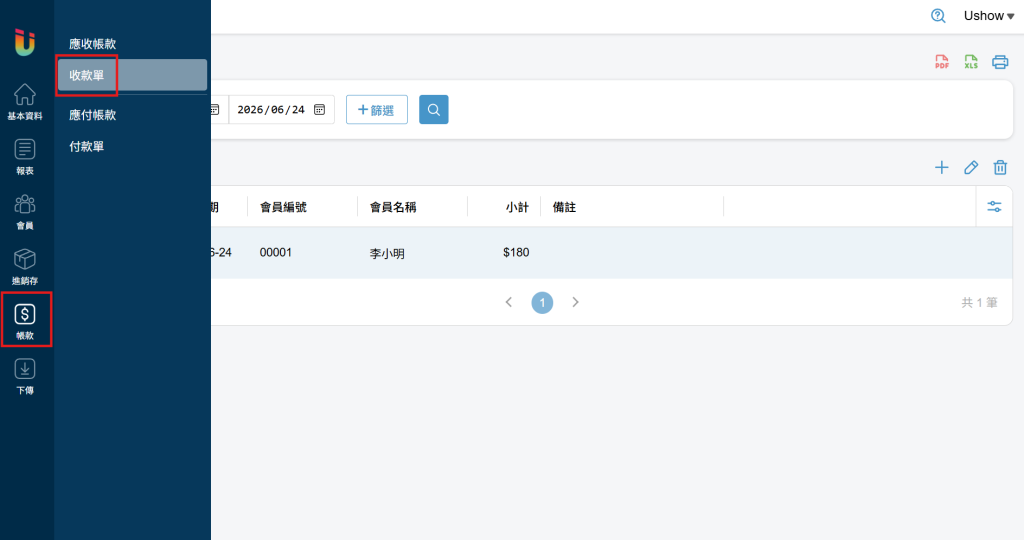Sort by 會員編號 column header
1024x540 pixels.
point(283,207)
